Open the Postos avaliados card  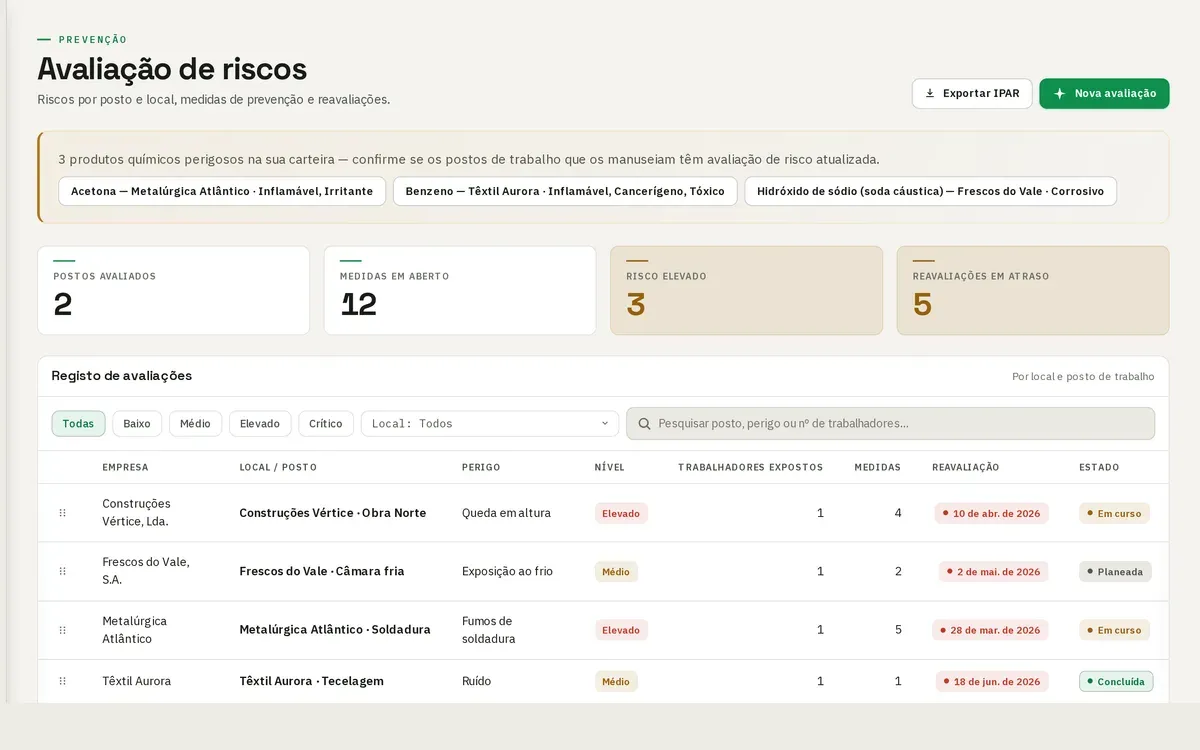(173, 290)
